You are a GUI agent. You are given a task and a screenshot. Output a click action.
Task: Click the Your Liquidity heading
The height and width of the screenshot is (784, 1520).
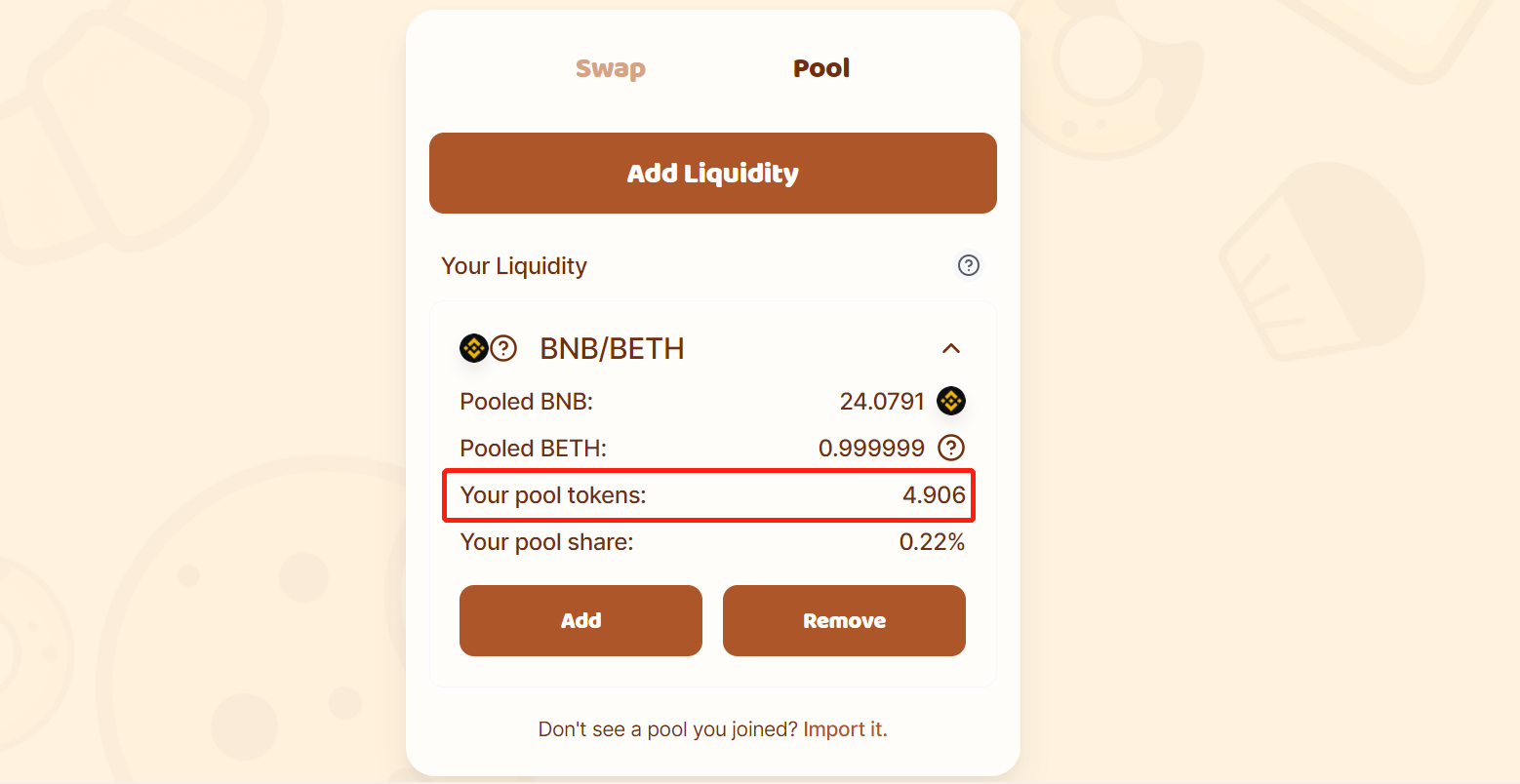[514, 266]
